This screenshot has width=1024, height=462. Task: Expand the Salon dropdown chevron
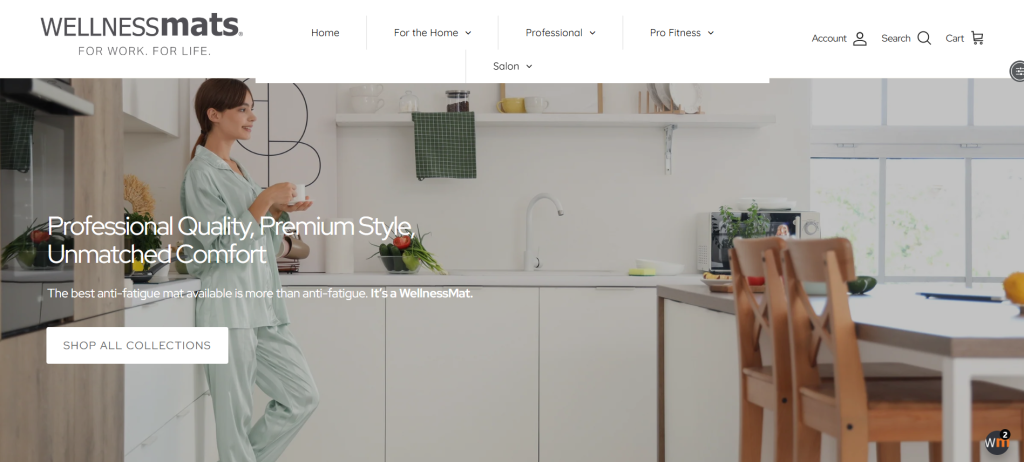coord(529,67)
